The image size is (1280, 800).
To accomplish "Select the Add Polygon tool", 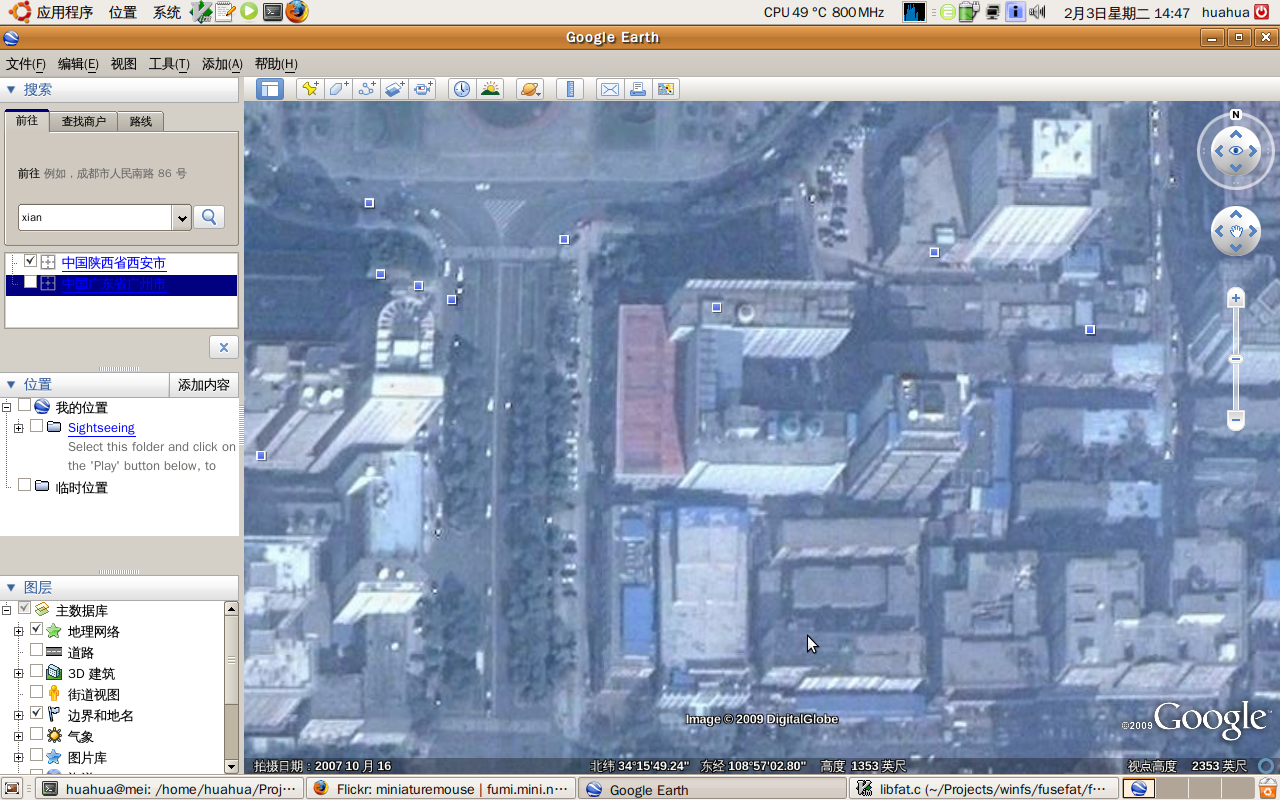I will [x=339, y=89].
